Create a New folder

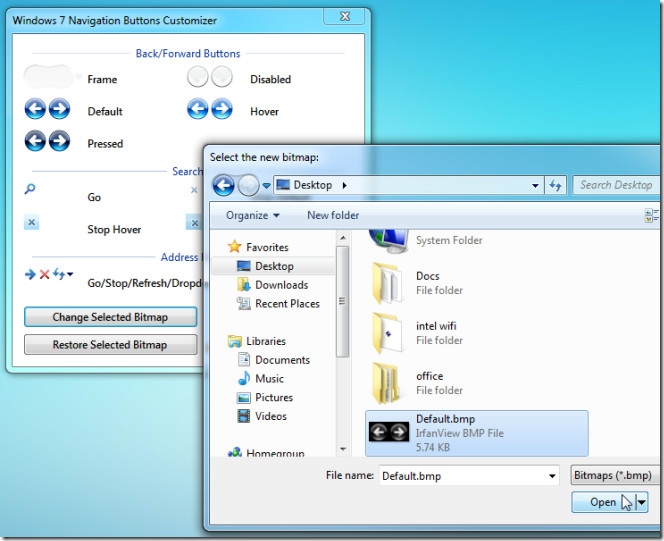tap(333, 215)
